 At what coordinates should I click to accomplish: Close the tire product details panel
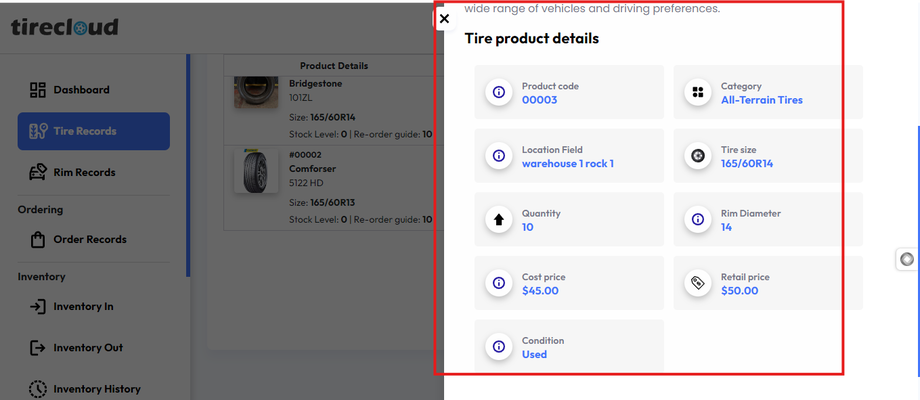pyautogui.click(x=444, y=19)
